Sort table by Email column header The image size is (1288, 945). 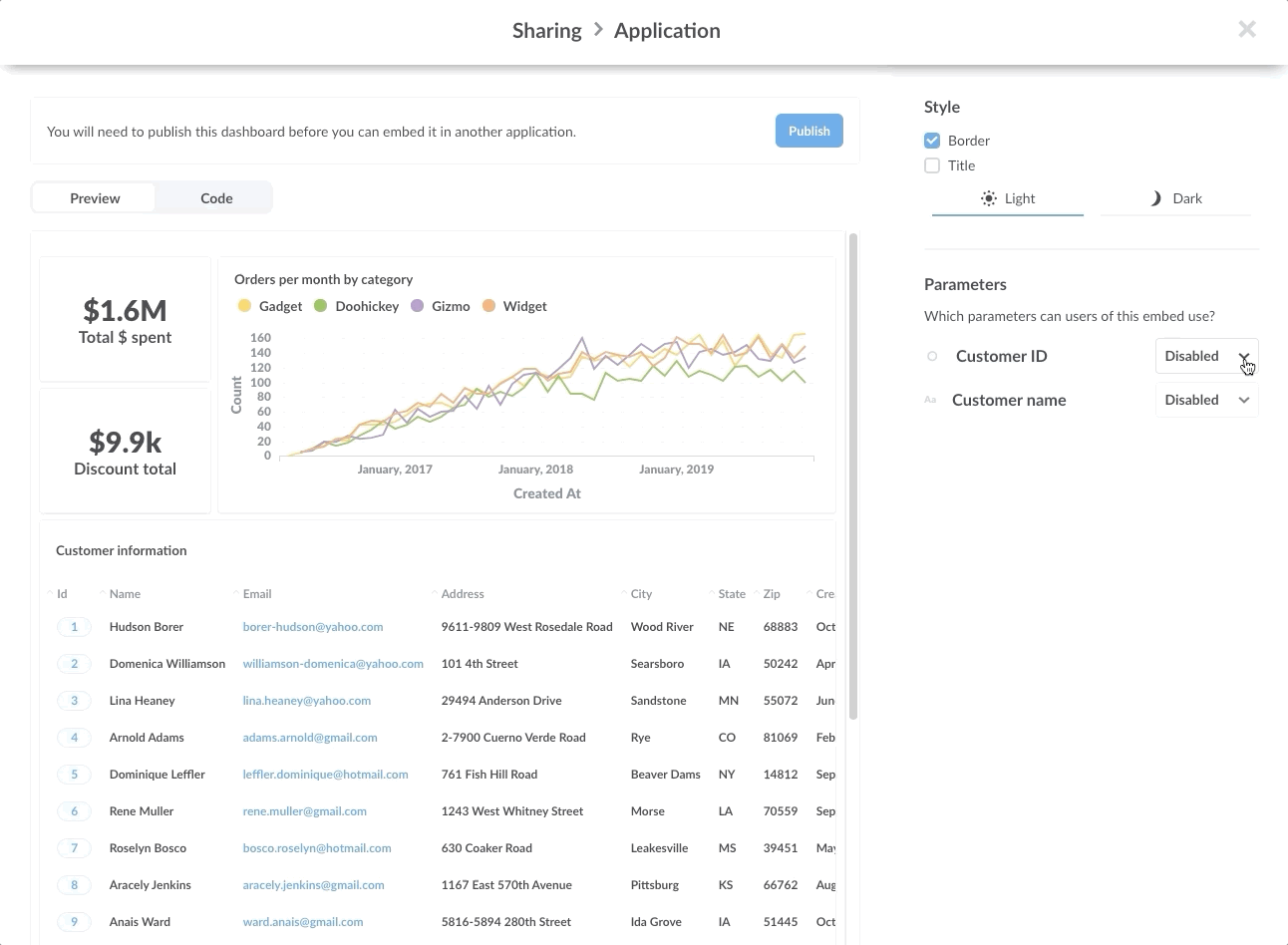(x=257, y=594)
